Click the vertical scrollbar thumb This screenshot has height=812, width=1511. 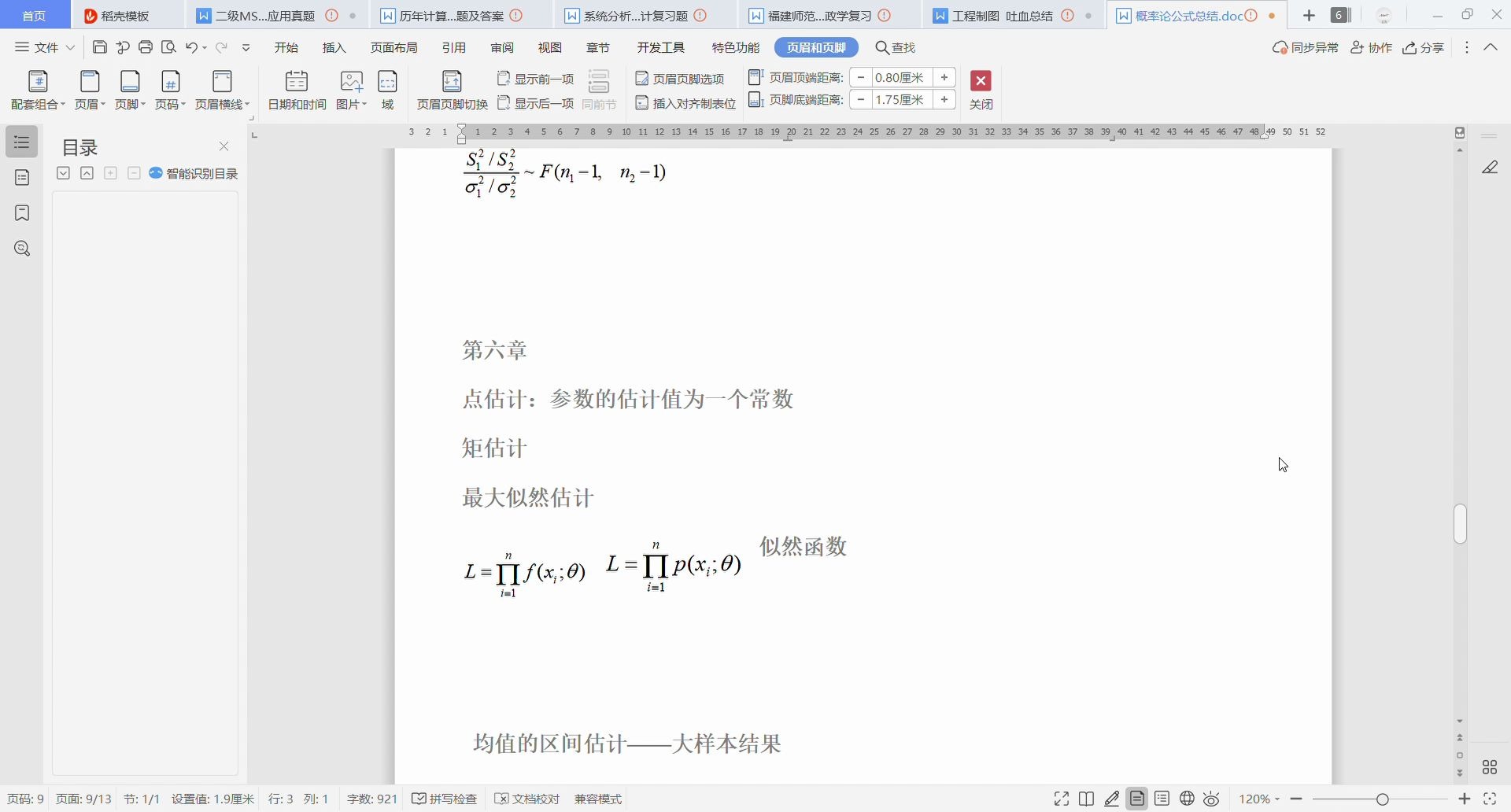[x=1461, y=523]
